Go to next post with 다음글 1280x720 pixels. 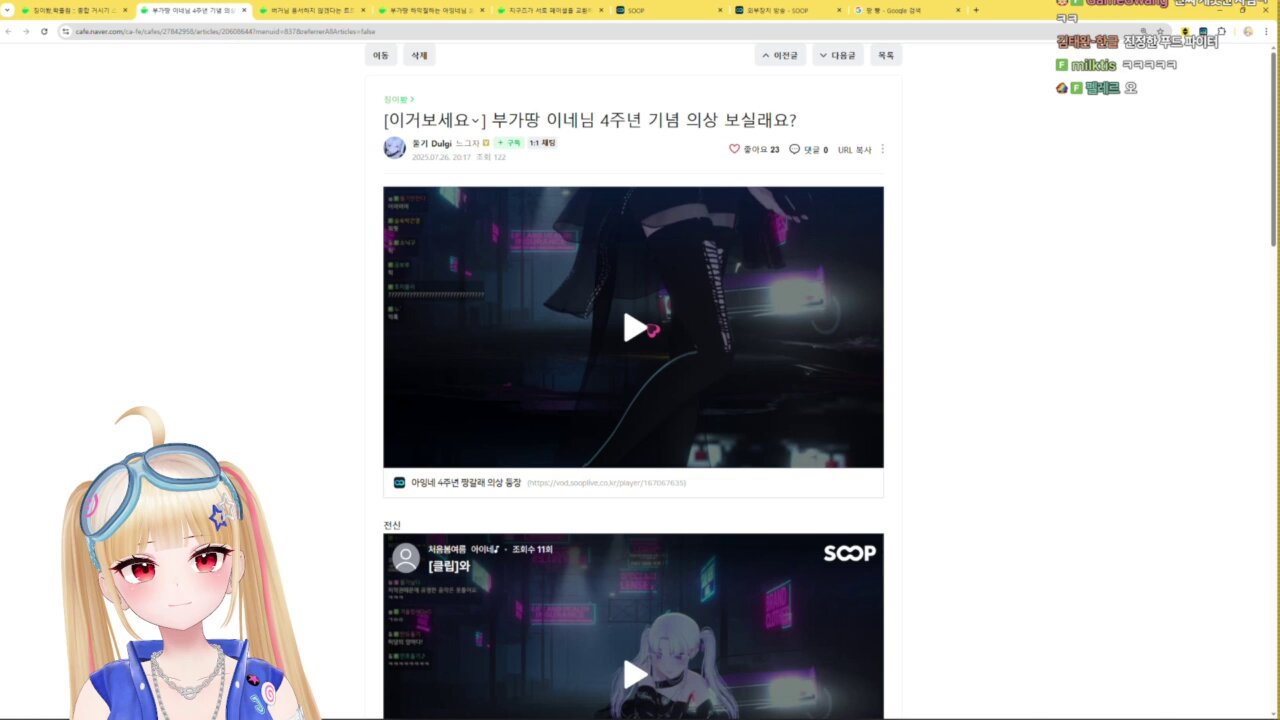(838, 56)
